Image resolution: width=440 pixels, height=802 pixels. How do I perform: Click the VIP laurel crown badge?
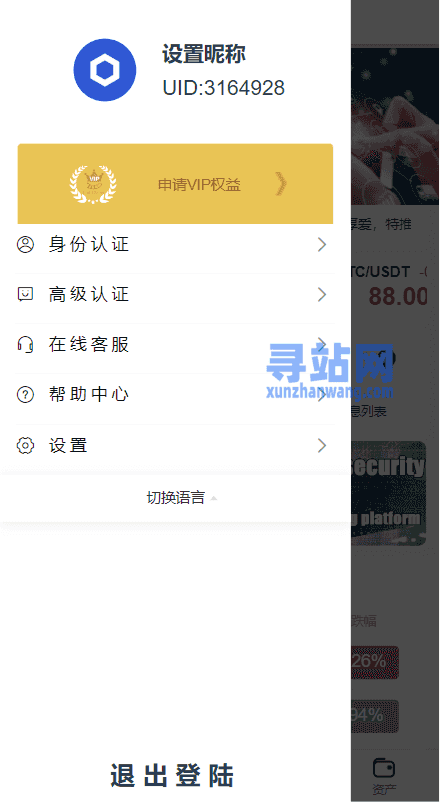pyautogui.click(x=93, y=184)
